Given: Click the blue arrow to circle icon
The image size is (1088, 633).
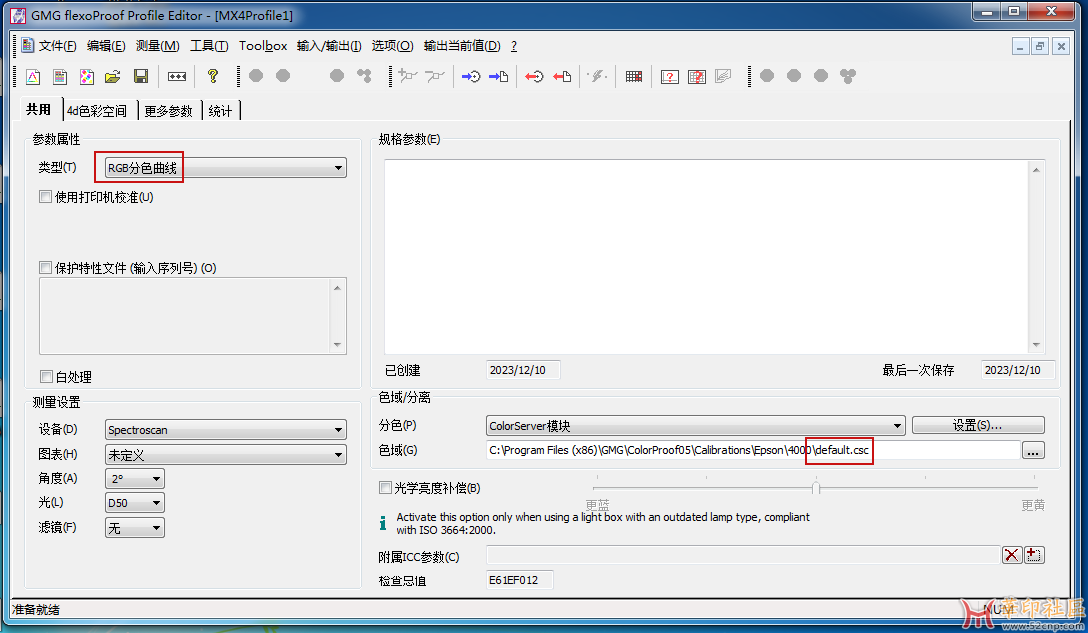Looking at the screenshot, I should click(471, 76).
